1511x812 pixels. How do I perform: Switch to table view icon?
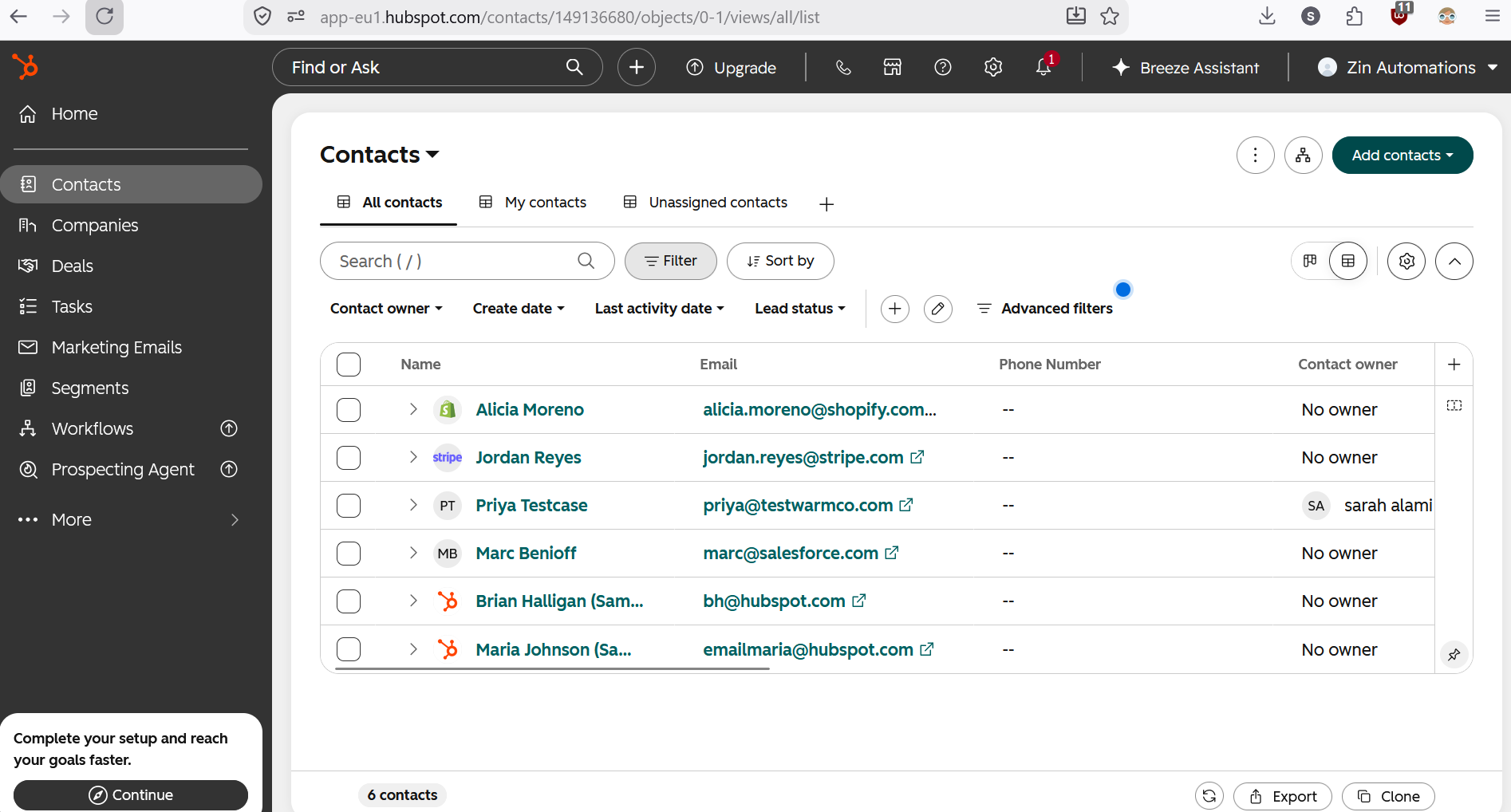tap(1348, 261)
